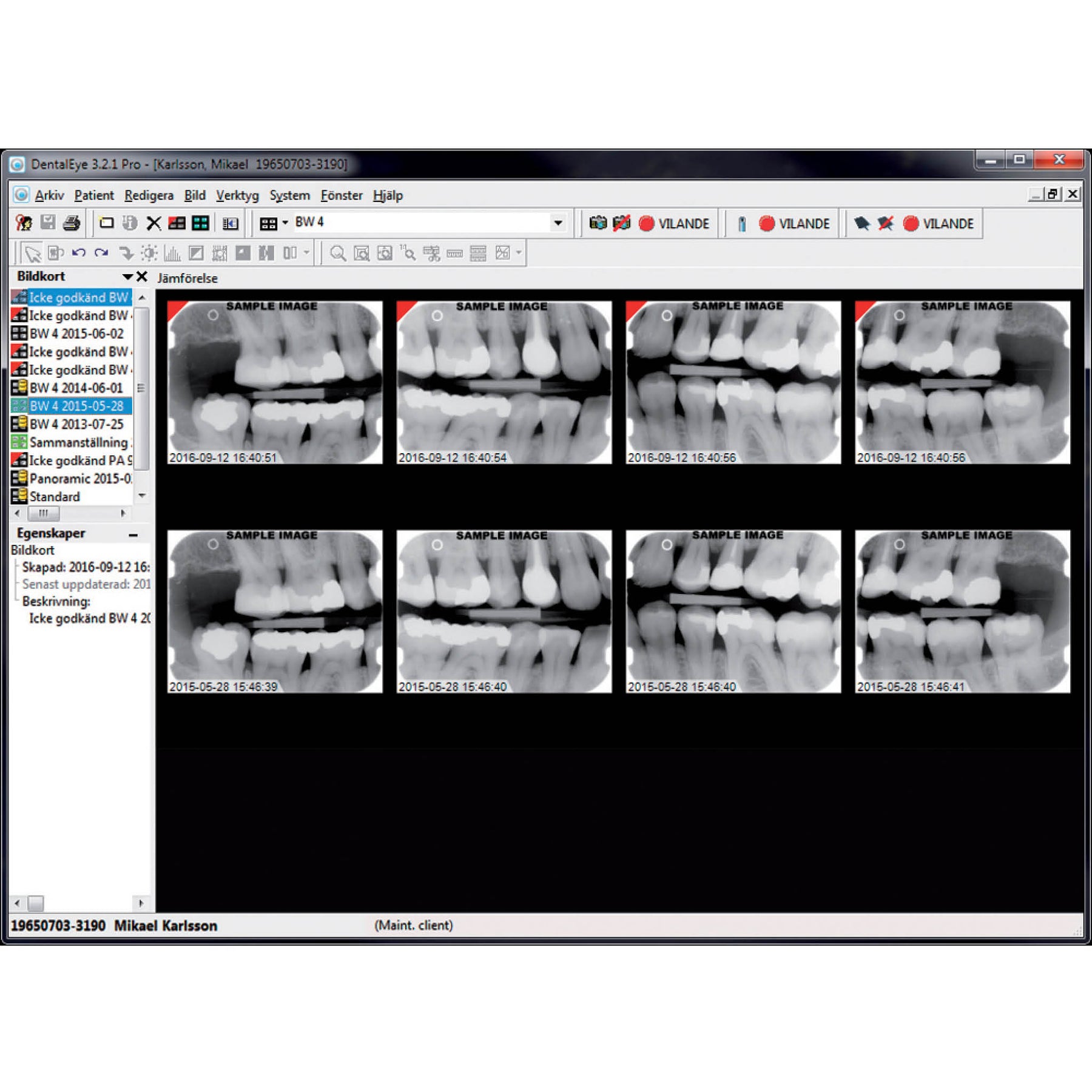
Task: Click the Bildkort list scroll-down arrow
Action: [x=141, y=496]
